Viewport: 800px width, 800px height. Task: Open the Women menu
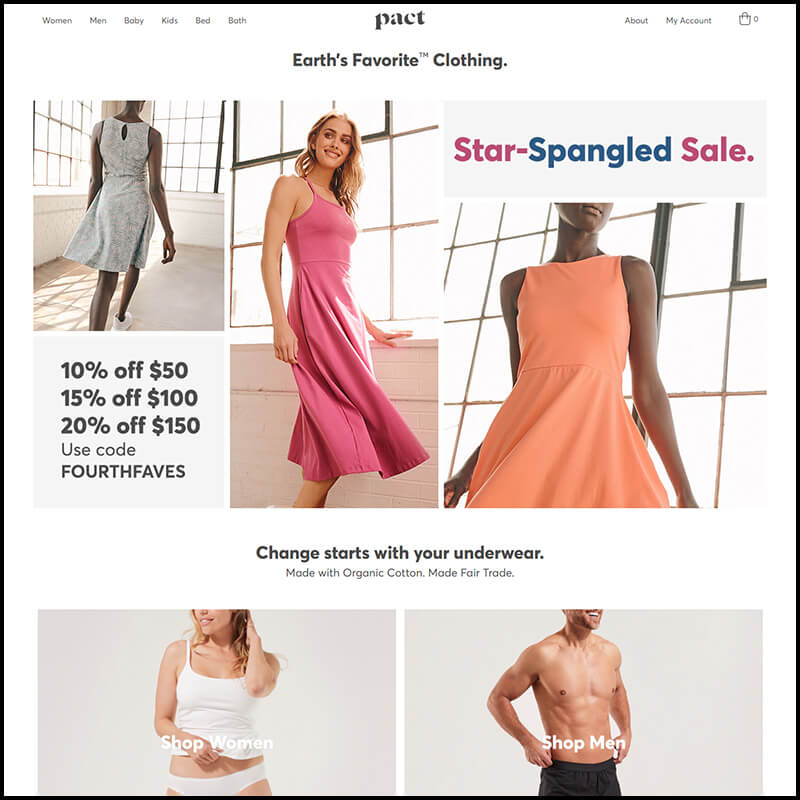[57, 20]
